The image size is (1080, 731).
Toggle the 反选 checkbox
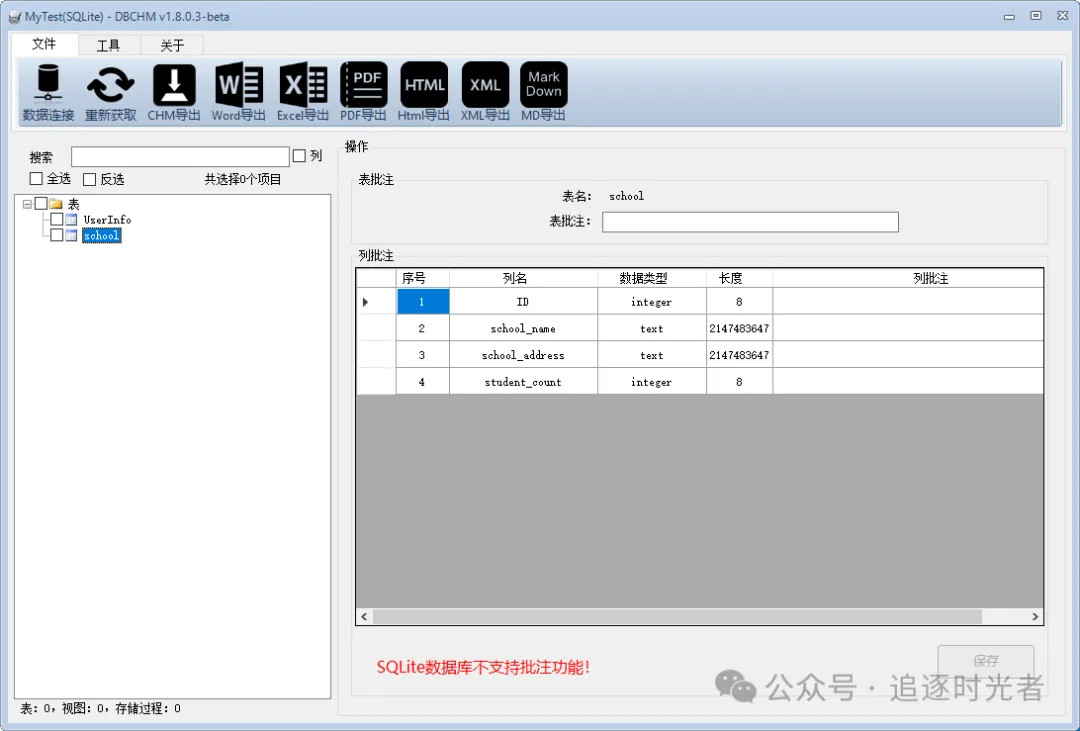click(90, 179)
